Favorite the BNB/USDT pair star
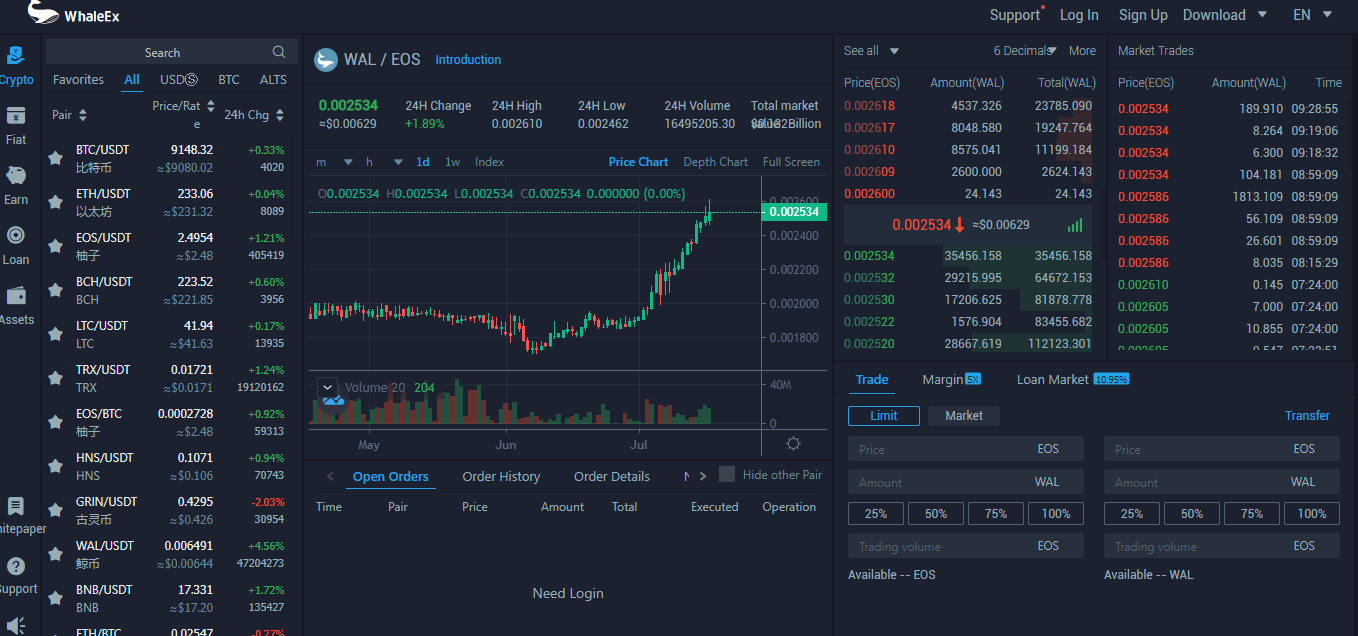Screen dimensions: 1358x636 [56, 598]
